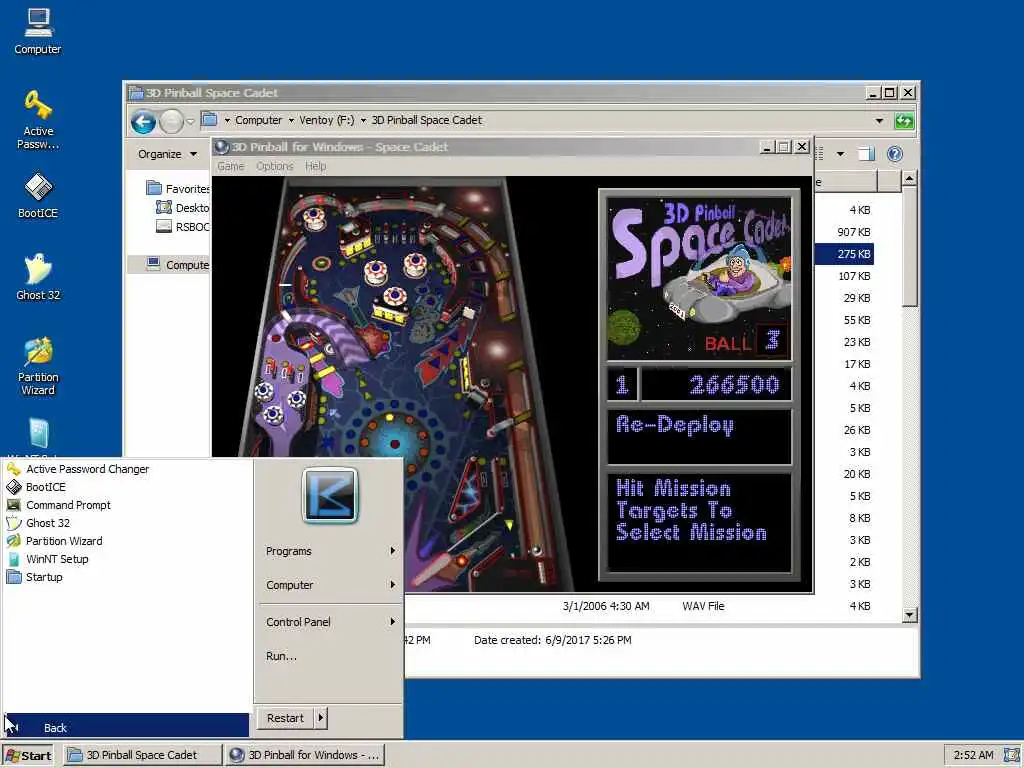Click the Explorer help question mark icon
The image size is (1024, 768).
point(895,153)
